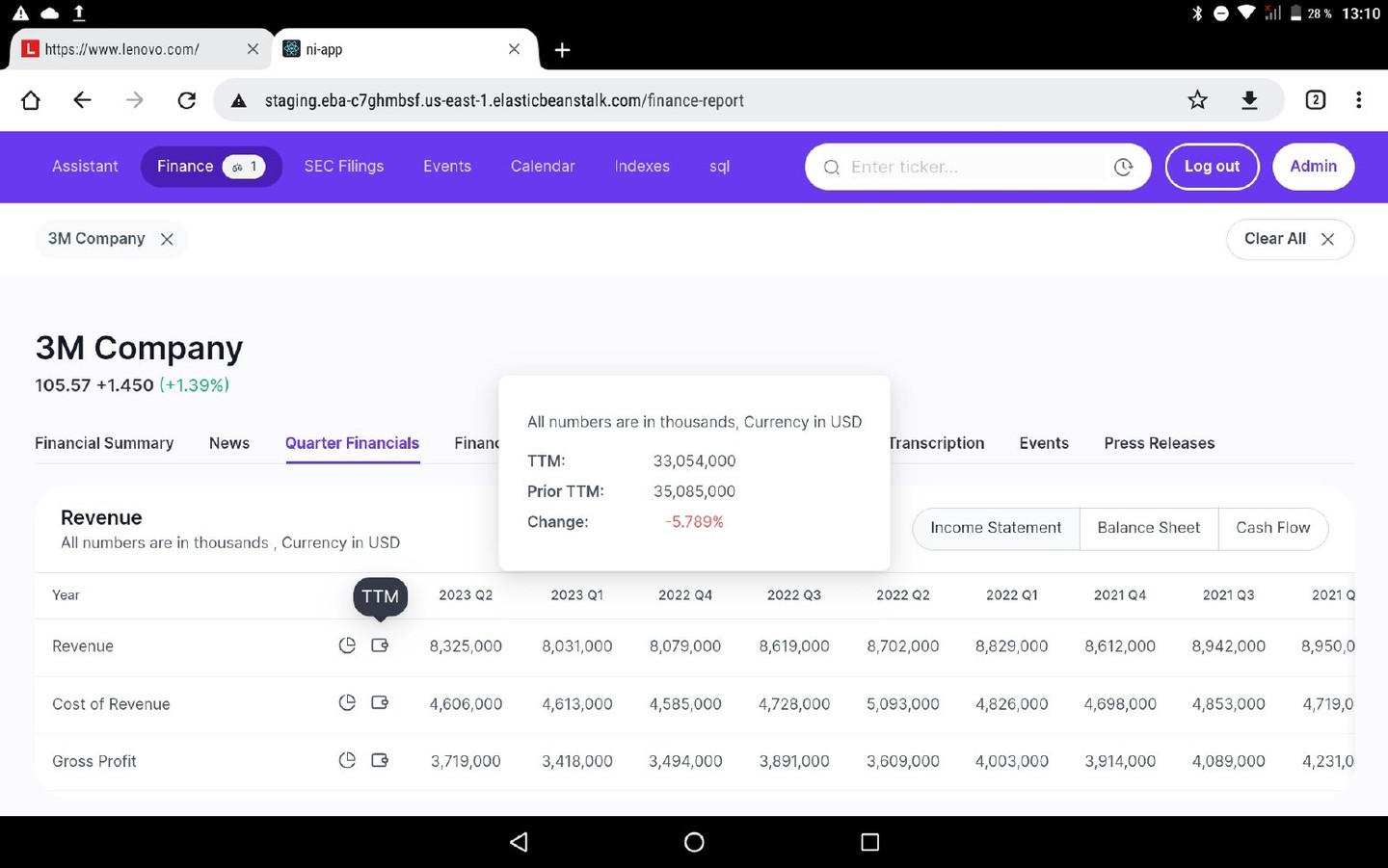The height and width of the screenshot is (868, 1388).
Task: Select the 2023 Q2 Revenue value 8,325,000
Action: tap(466, 645)
